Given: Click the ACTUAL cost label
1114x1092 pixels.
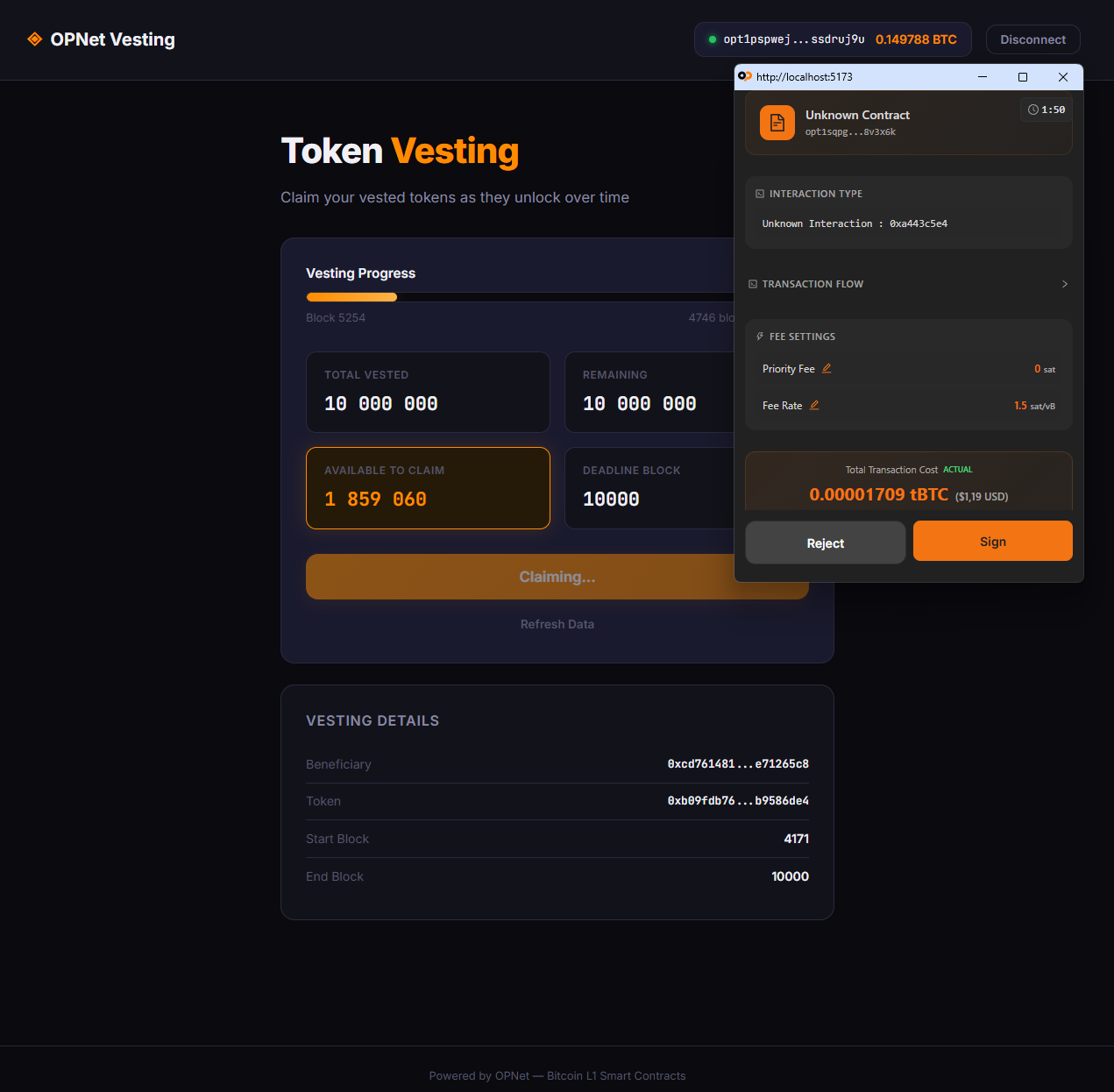Looking at the screenshot, I should pos(958,470).
